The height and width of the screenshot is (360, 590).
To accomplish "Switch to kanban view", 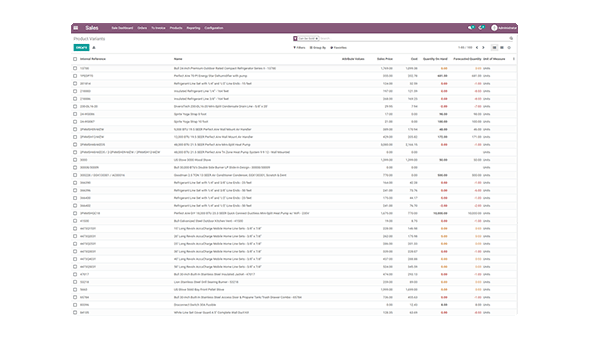I will 502,48.
